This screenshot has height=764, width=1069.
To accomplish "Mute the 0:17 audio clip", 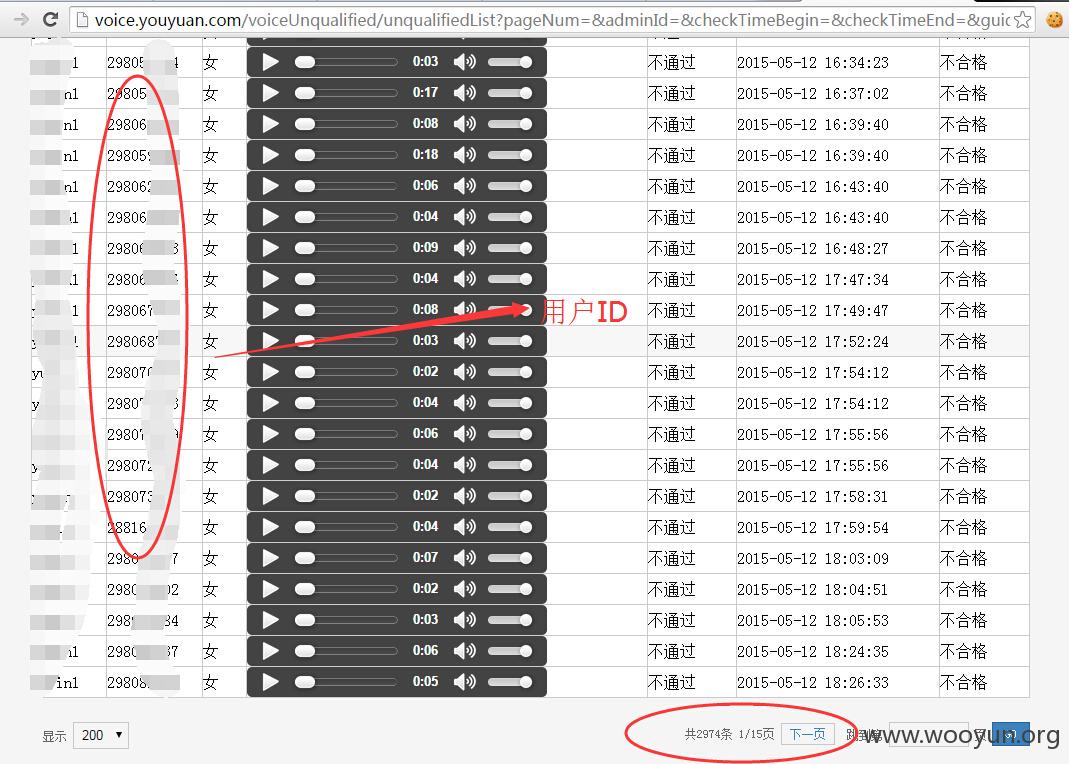I will click(x=465, y=93).
